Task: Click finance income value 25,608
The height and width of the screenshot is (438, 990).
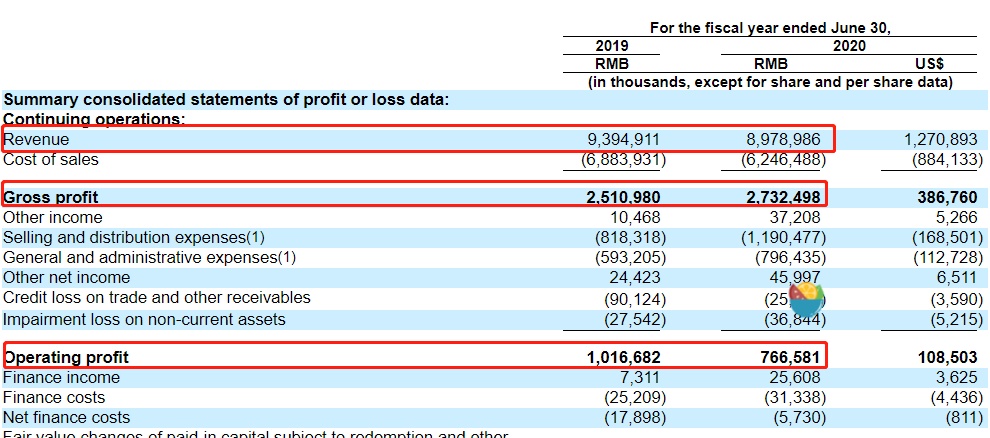Action: (796, 378)
